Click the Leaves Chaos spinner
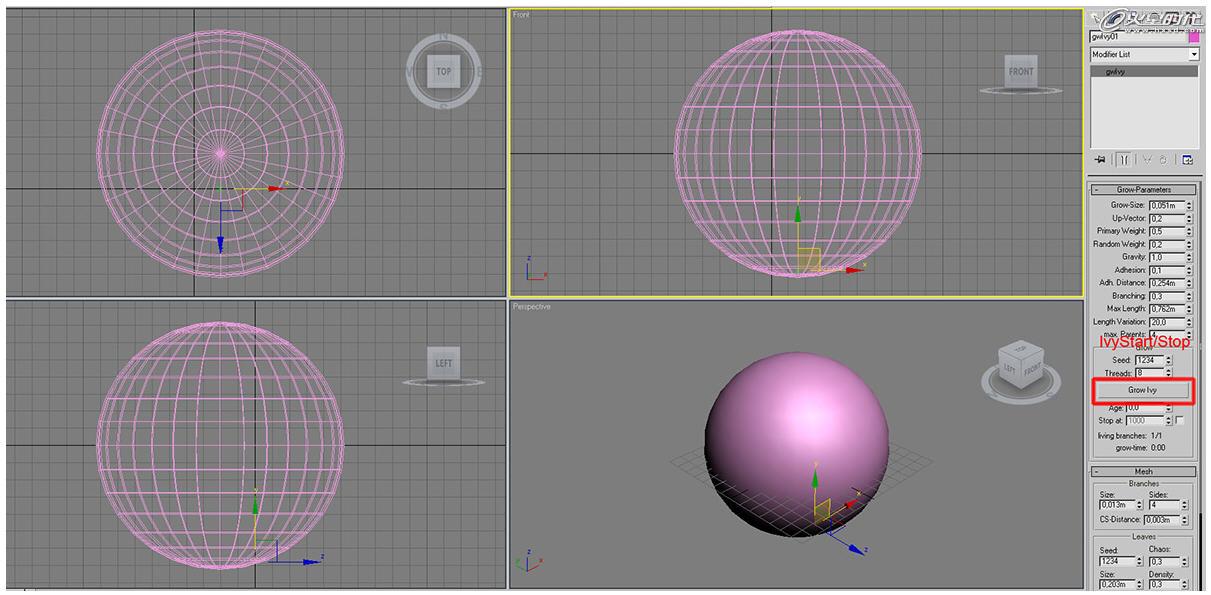The image size is (1211, 595). pos(1185,561)
